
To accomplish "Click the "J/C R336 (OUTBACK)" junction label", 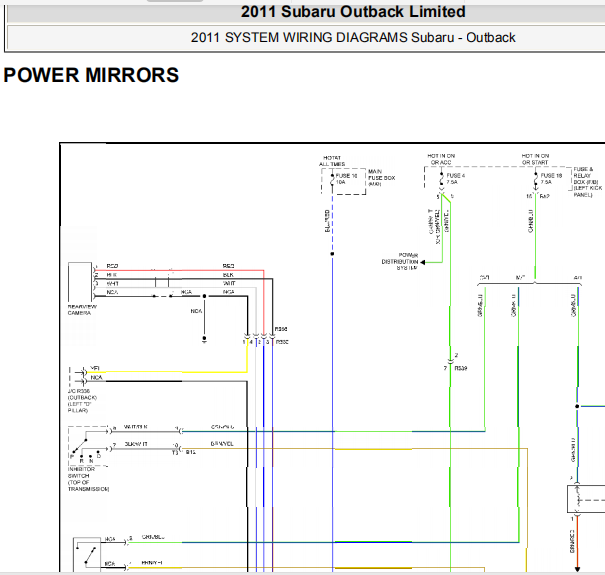I will pyautogui.click(x=82, y=401).
